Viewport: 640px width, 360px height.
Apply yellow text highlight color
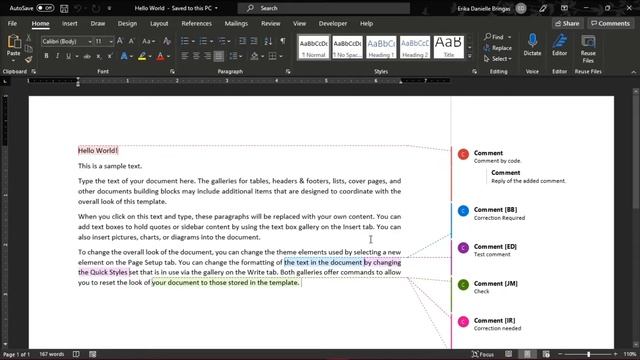(x=142, y=56)
